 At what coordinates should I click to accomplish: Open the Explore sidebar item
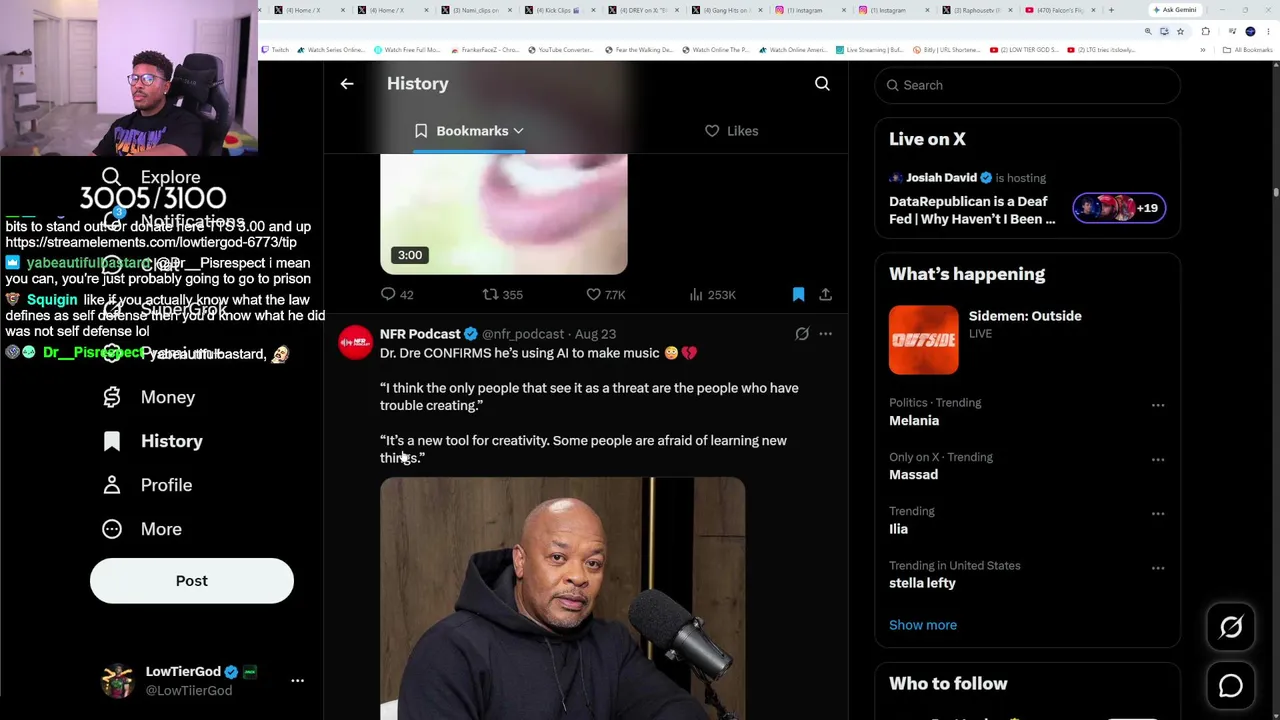coord(151,177)
